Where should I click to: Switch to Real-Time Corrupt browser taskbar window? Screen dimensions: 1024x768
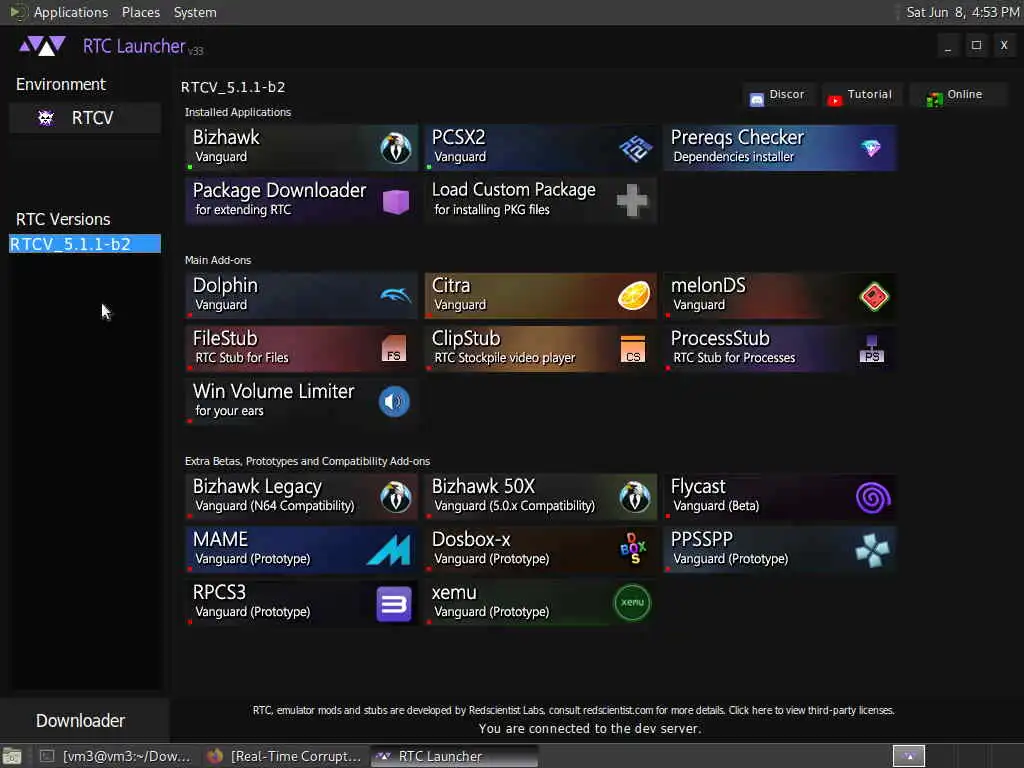[285, 756]
